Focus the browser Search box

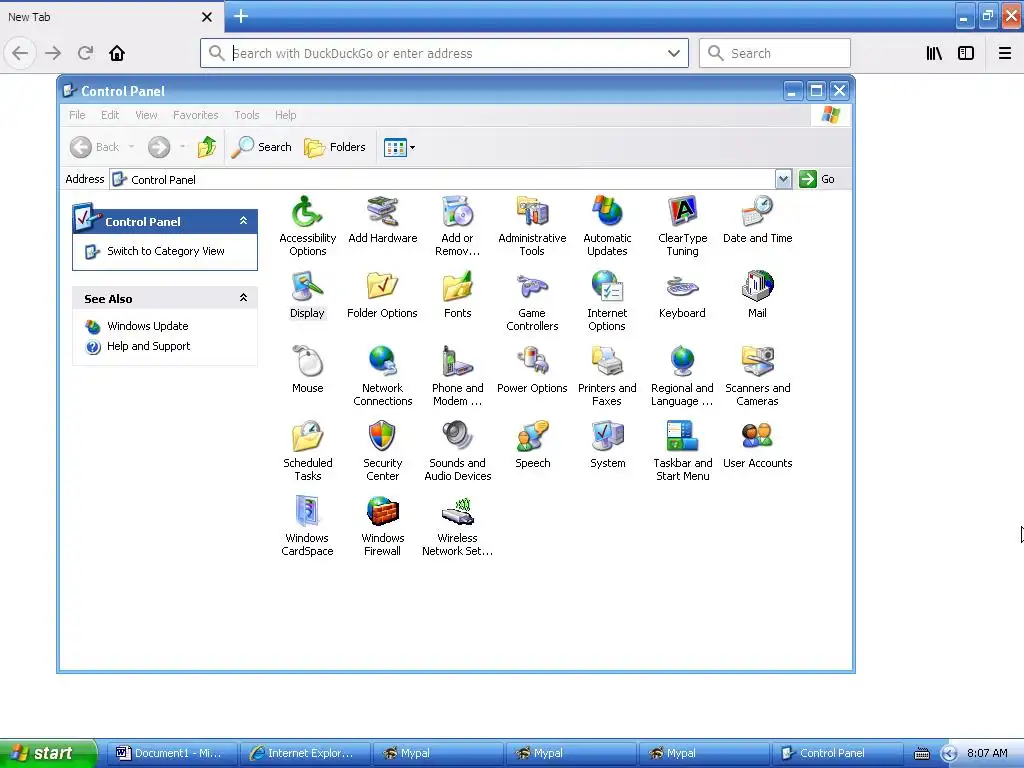click(775, 54)
